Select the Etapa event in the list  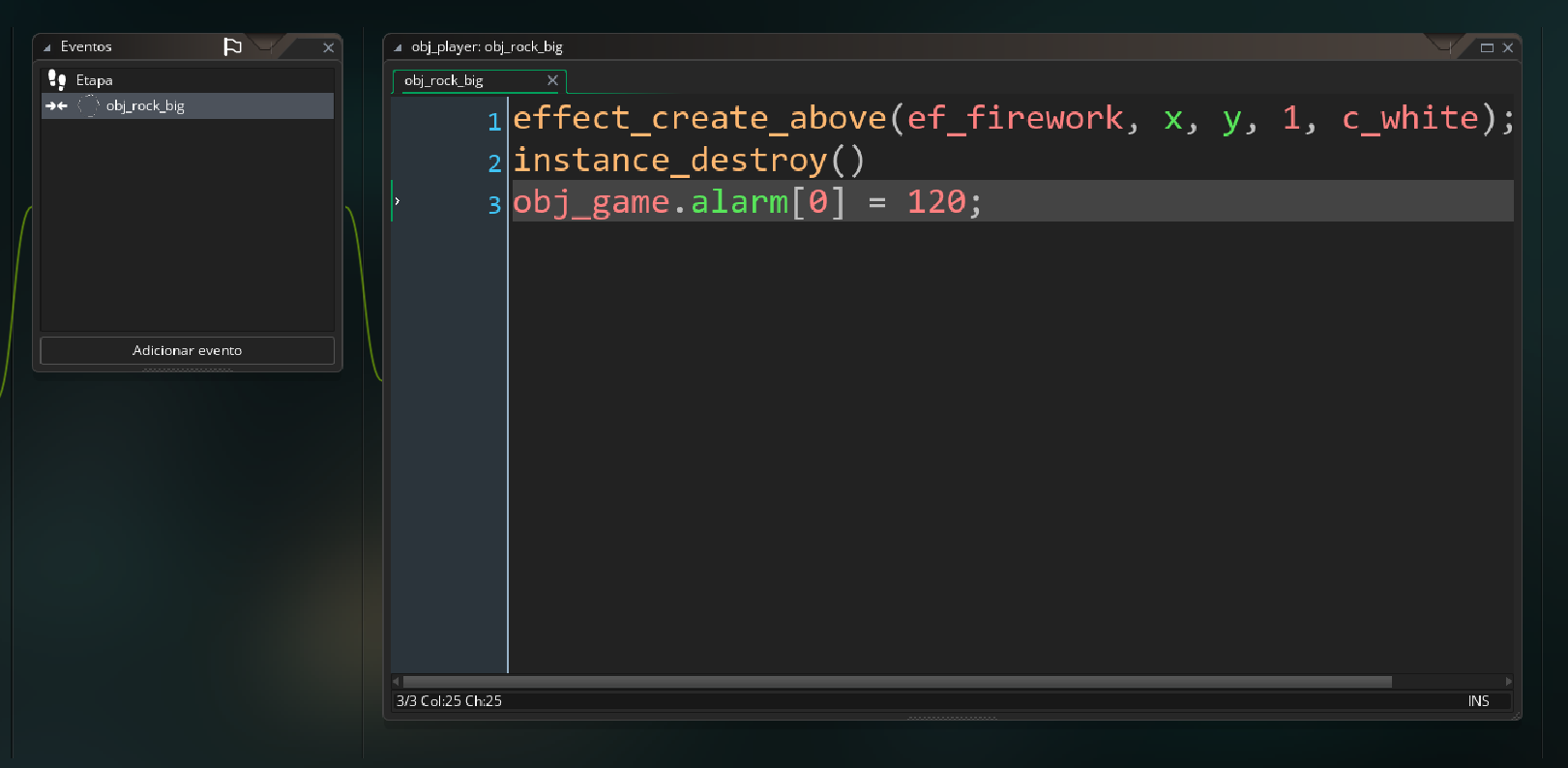pos(95,80)
